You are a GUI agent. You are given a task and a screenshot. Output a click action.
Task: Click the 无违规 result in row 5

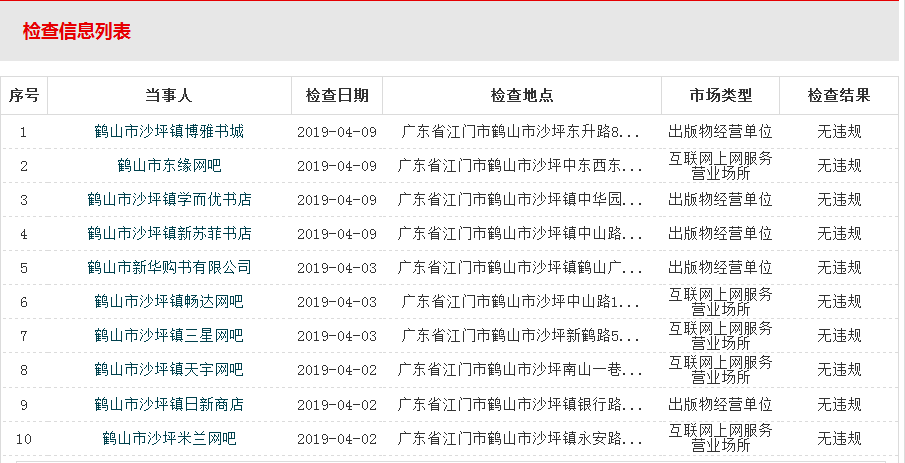tap(839, 267)
